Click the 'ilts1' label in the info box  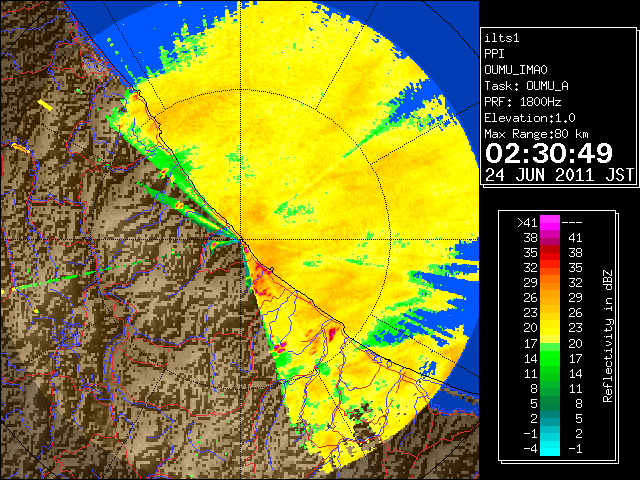pyautogui.click(x=502, y=38)
